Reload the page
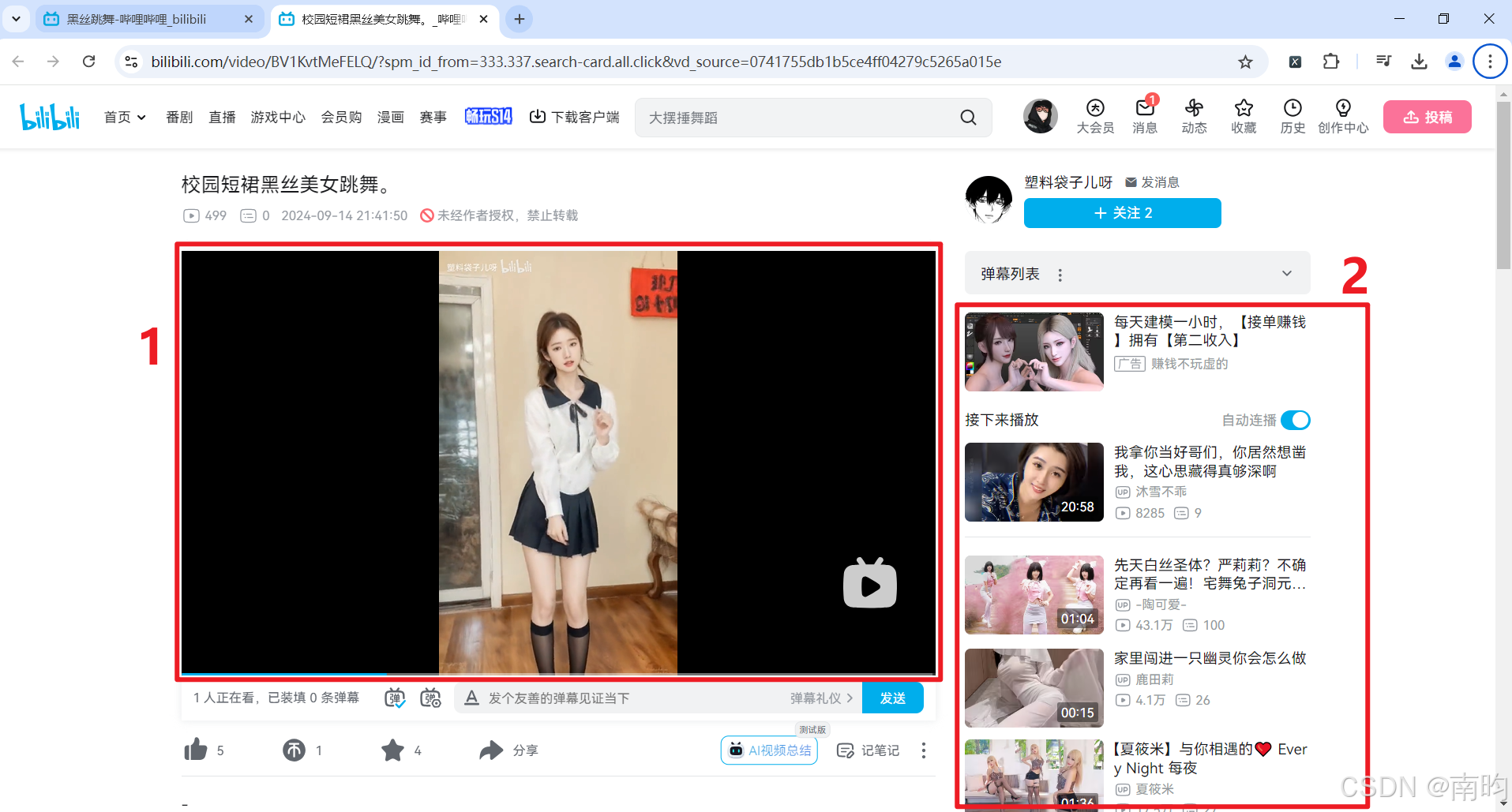Image resolution: width=1512 pixels, height=812 pixels. coord(88,62)
